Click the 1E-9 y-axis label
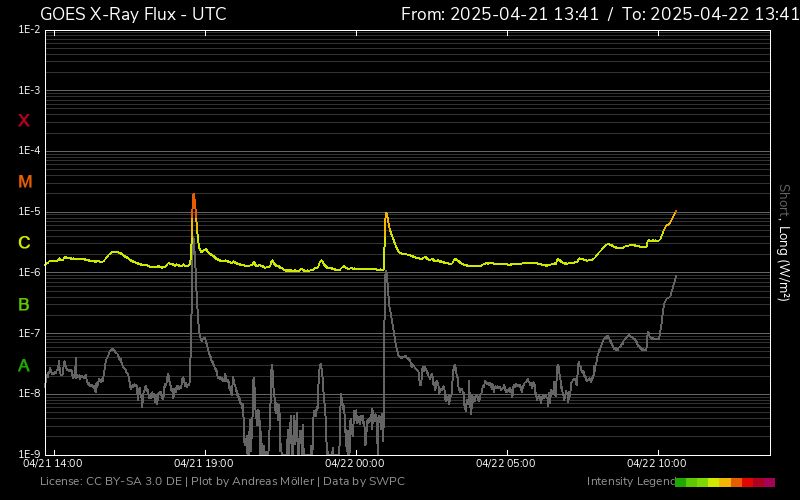The height and width of the screenshot is (500, 800). (x=29, y=454)
